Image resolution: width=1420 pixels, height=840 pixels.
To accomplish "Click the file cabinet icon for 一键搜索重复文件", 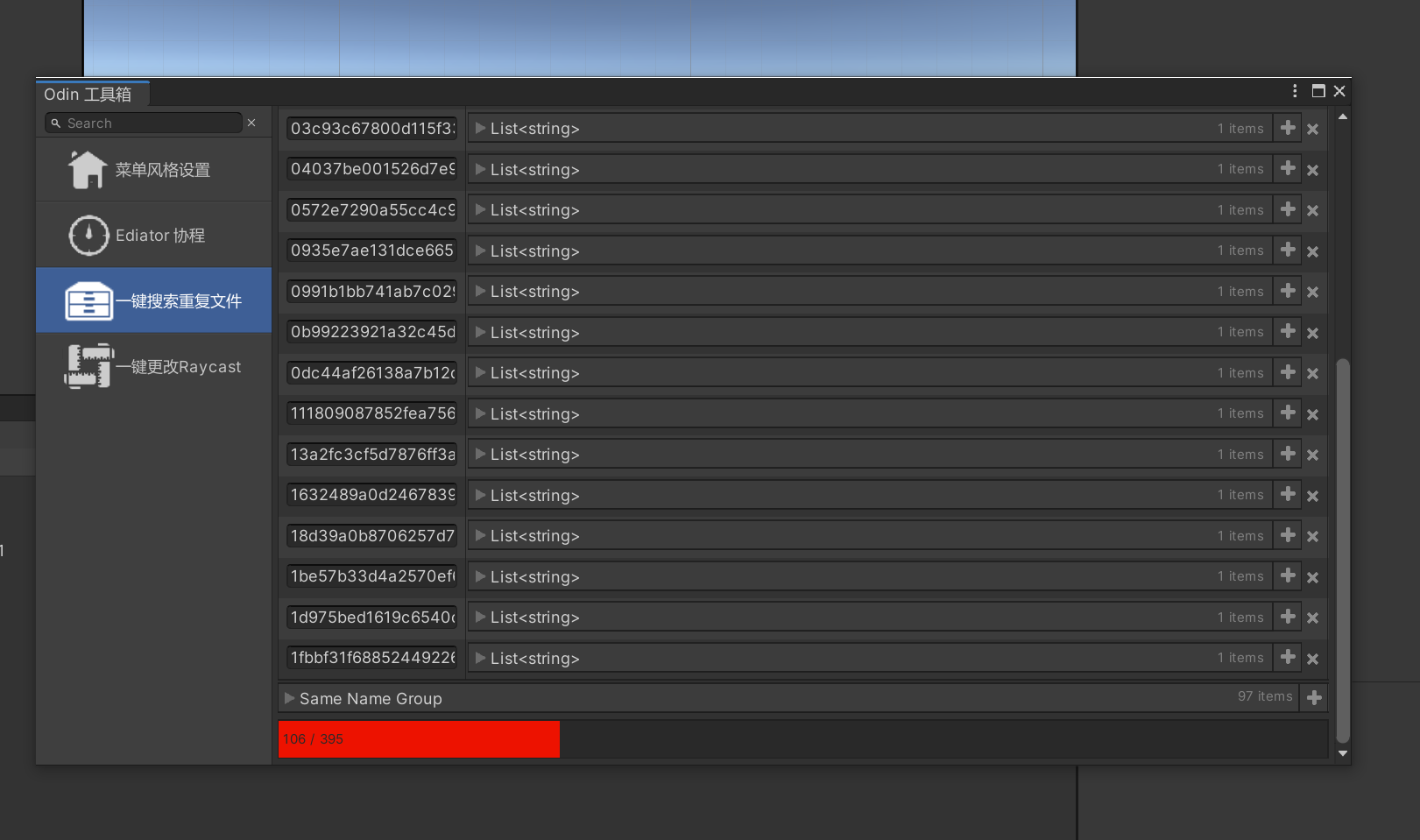I will [88, 301].
